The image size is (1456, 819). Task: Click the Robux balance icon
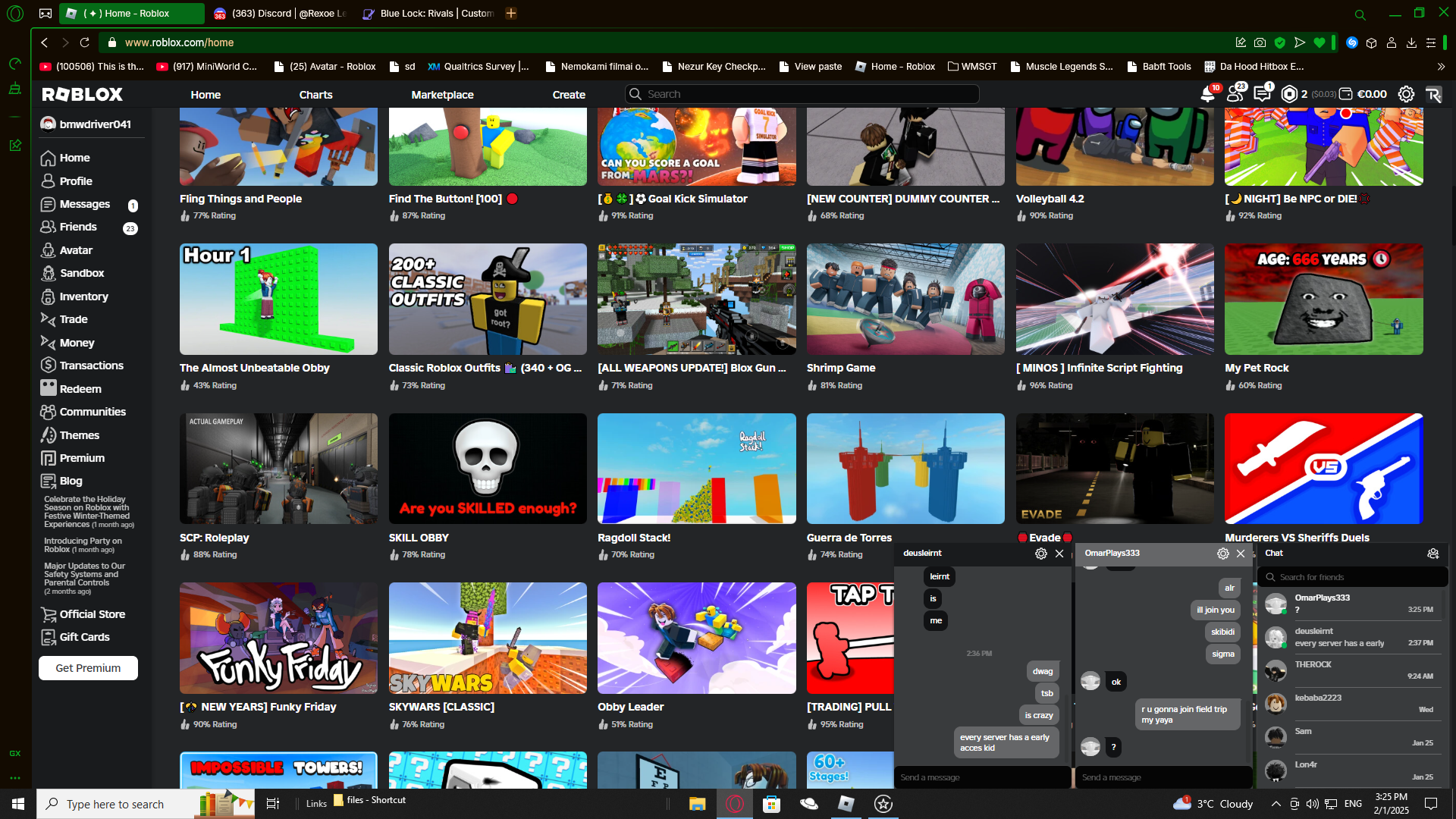click(1289, 94)
